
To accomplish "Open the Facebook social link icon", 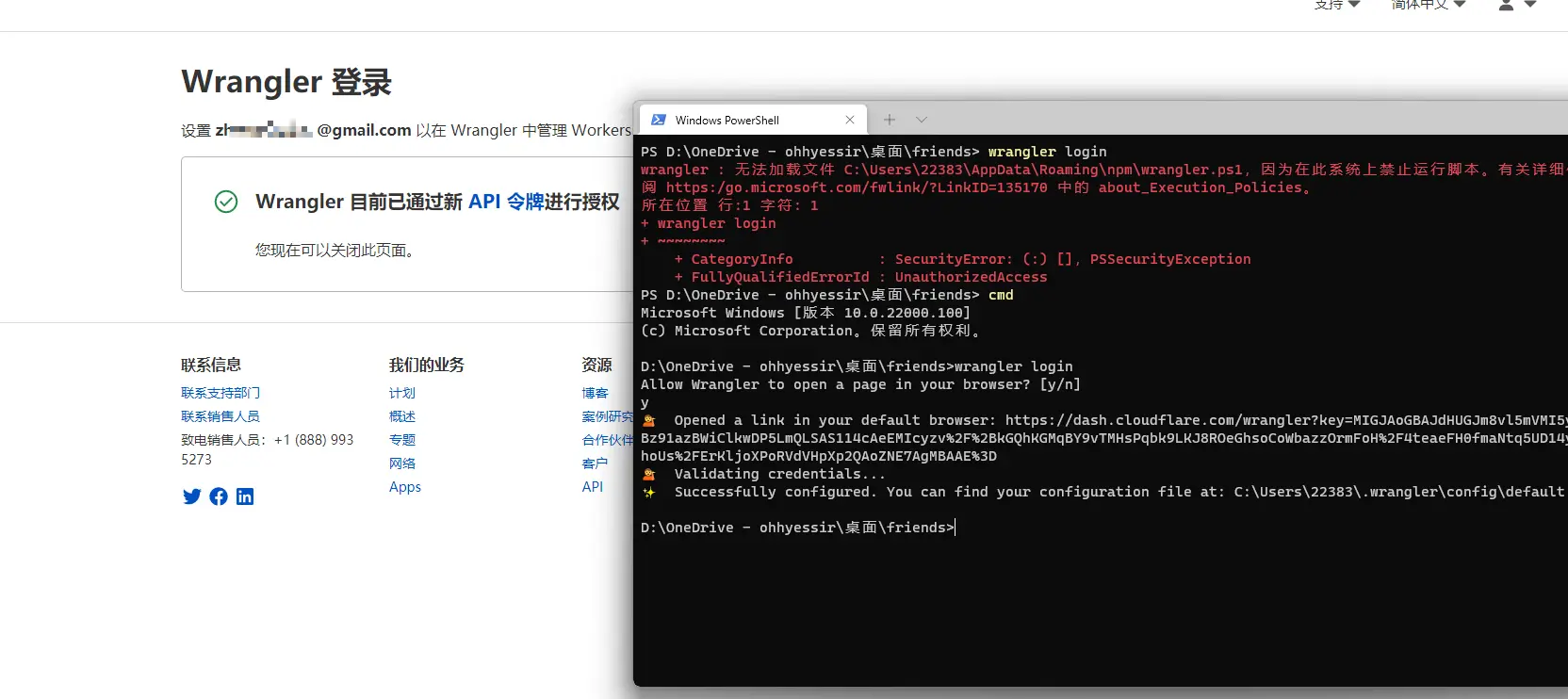I will tap(219, 496).
